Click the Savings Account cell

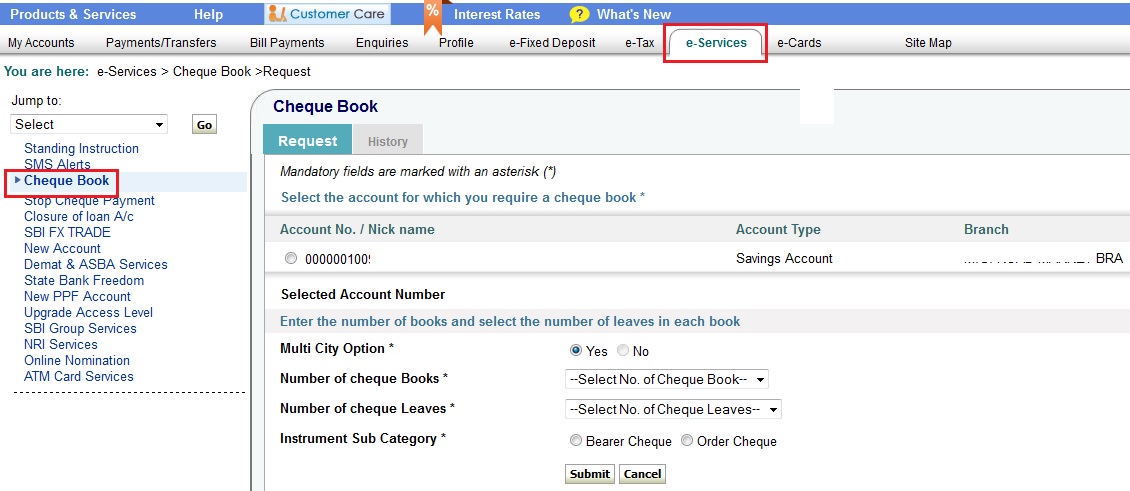coord(784,258)
